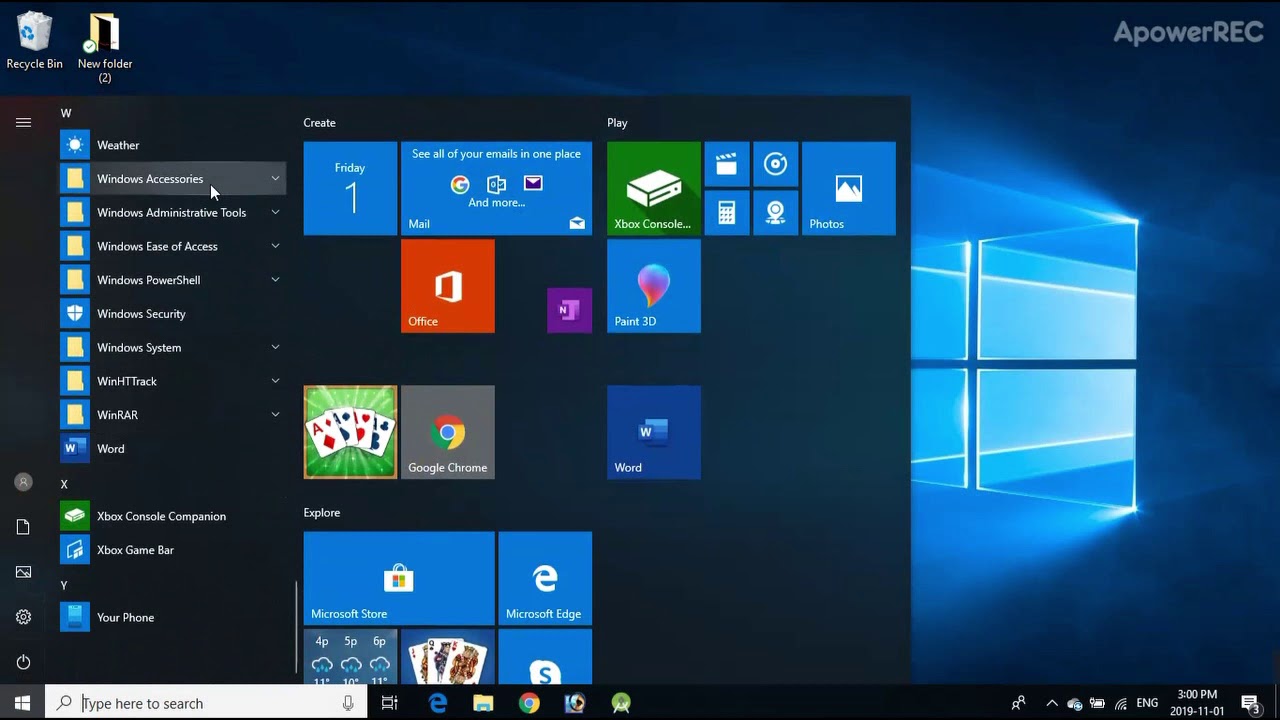Open the clock showing 3:00 PM
This screenshot has width=1280, height=720.
coord(1197,703)
